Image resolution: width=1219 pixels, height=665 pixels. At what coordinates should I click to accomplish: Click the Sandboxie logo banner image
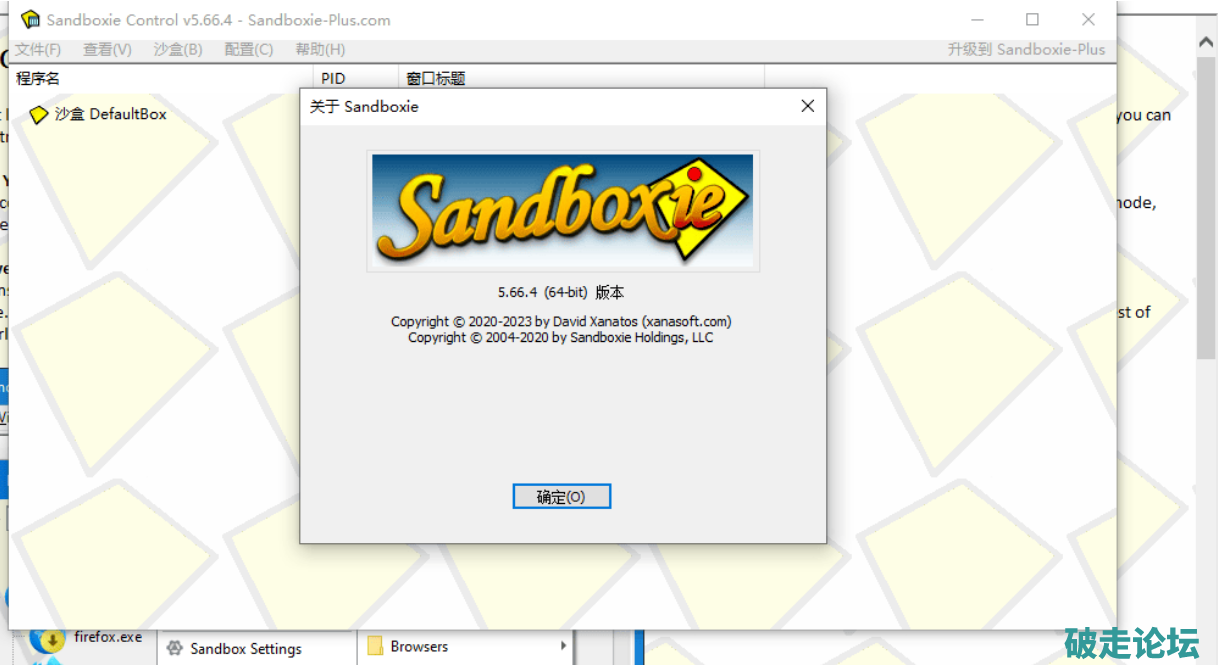click(563, 210)
